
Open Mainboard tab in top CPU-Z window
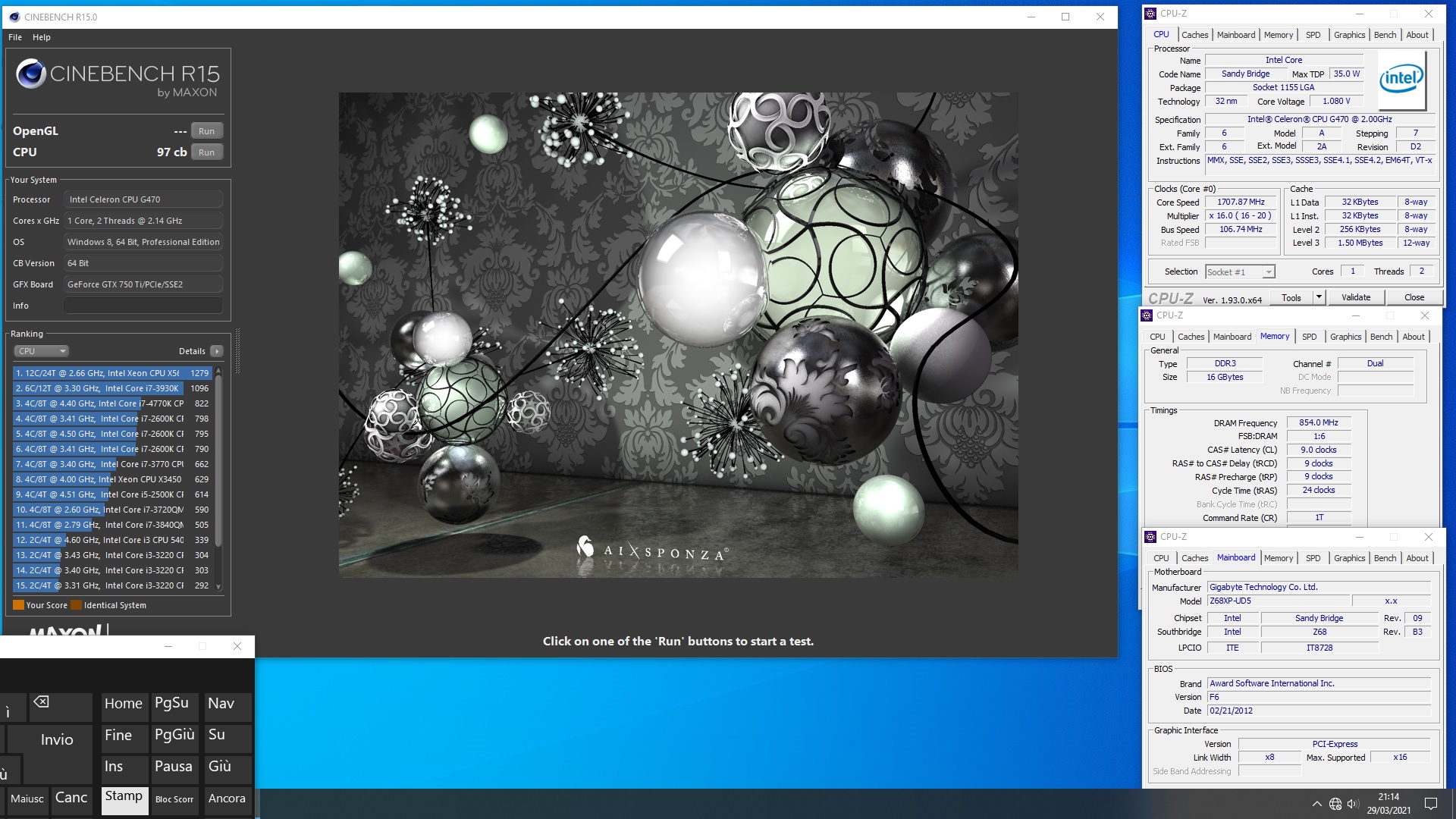coord(1235,35)
